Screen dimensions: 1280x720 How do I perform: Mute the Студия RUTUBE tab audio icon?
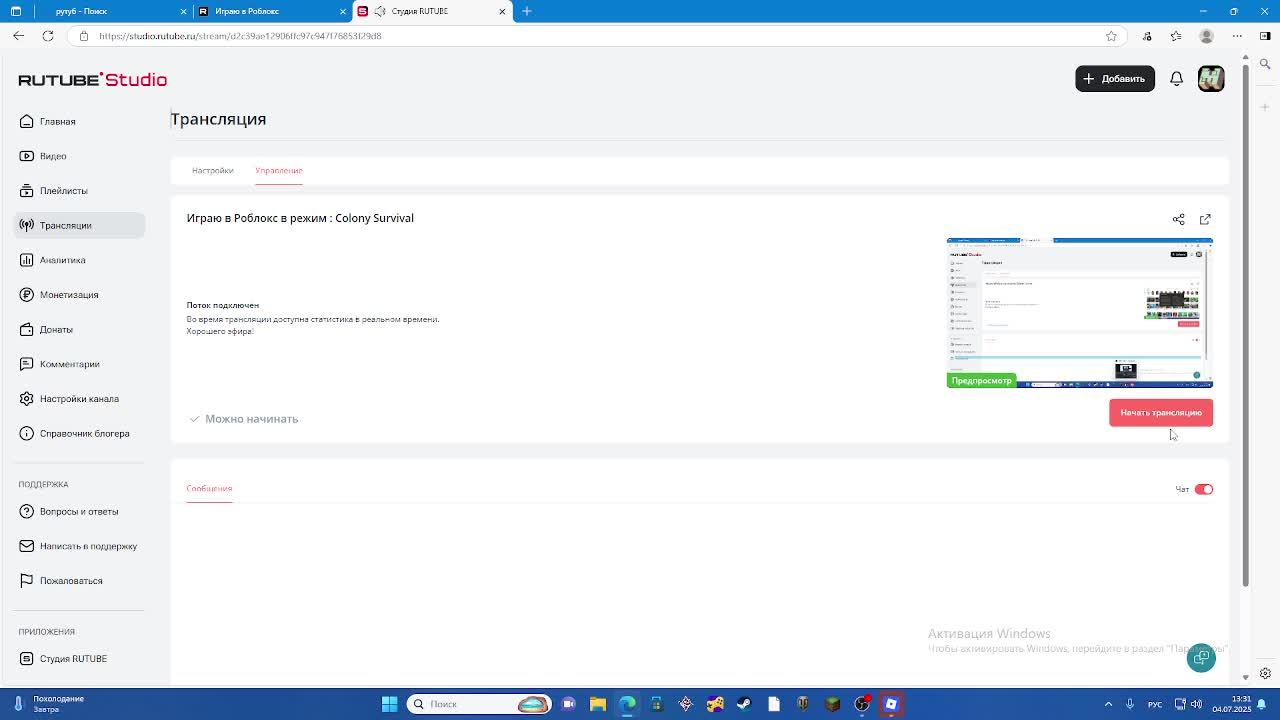380,11
